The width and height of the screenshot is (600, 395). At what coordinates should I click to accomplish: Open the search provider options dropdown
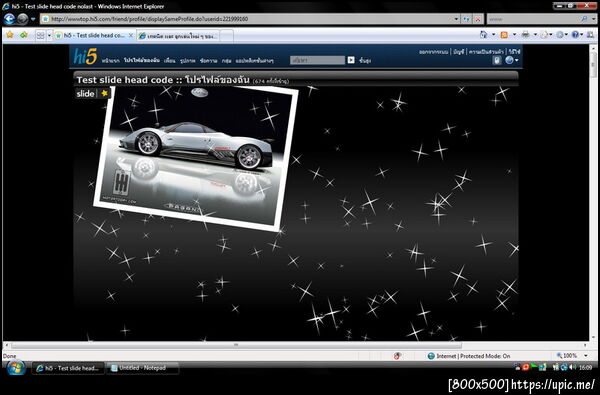point(593,19)
